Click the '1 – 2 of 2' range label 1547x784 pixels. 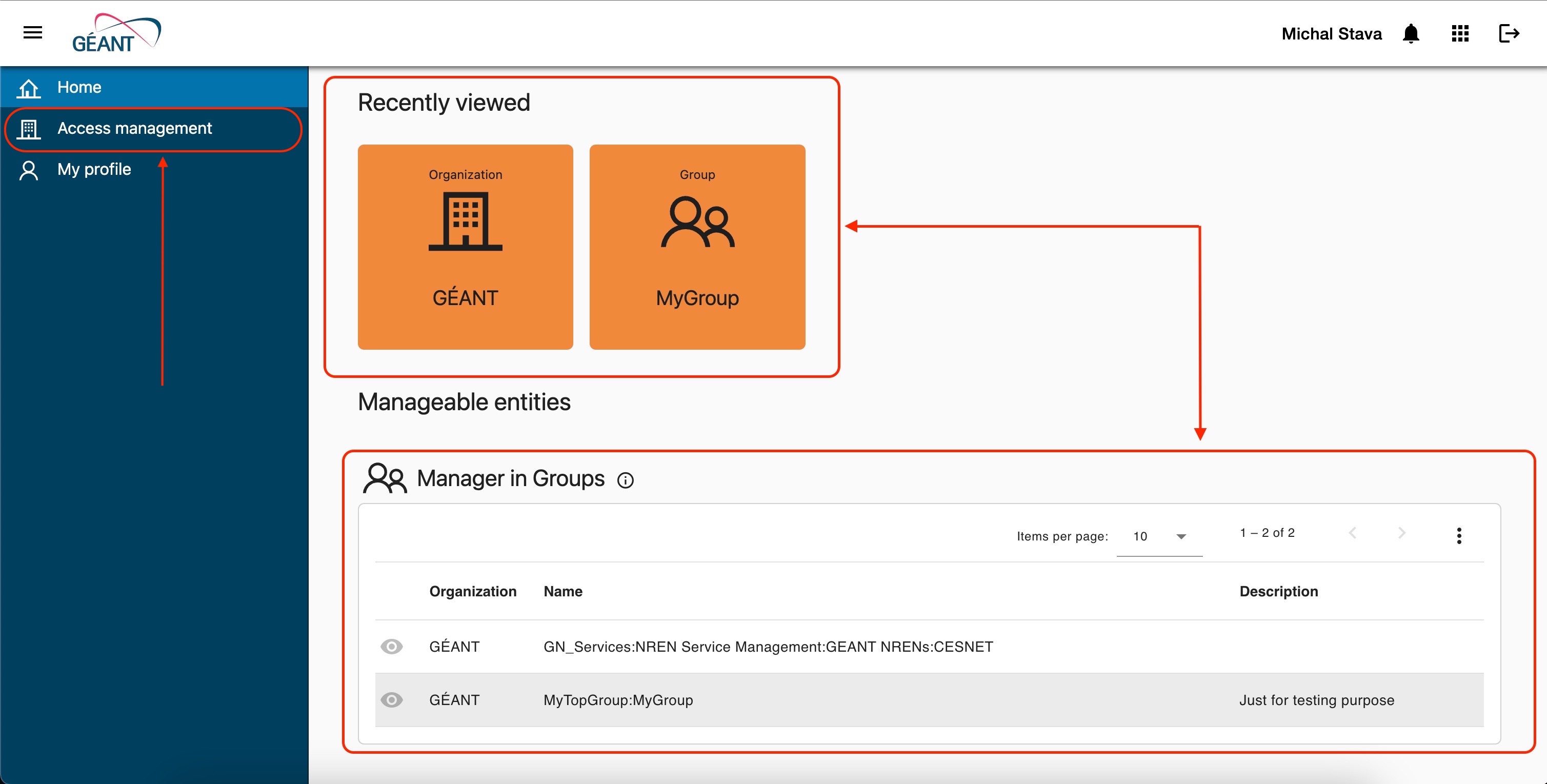(1267, 533)
